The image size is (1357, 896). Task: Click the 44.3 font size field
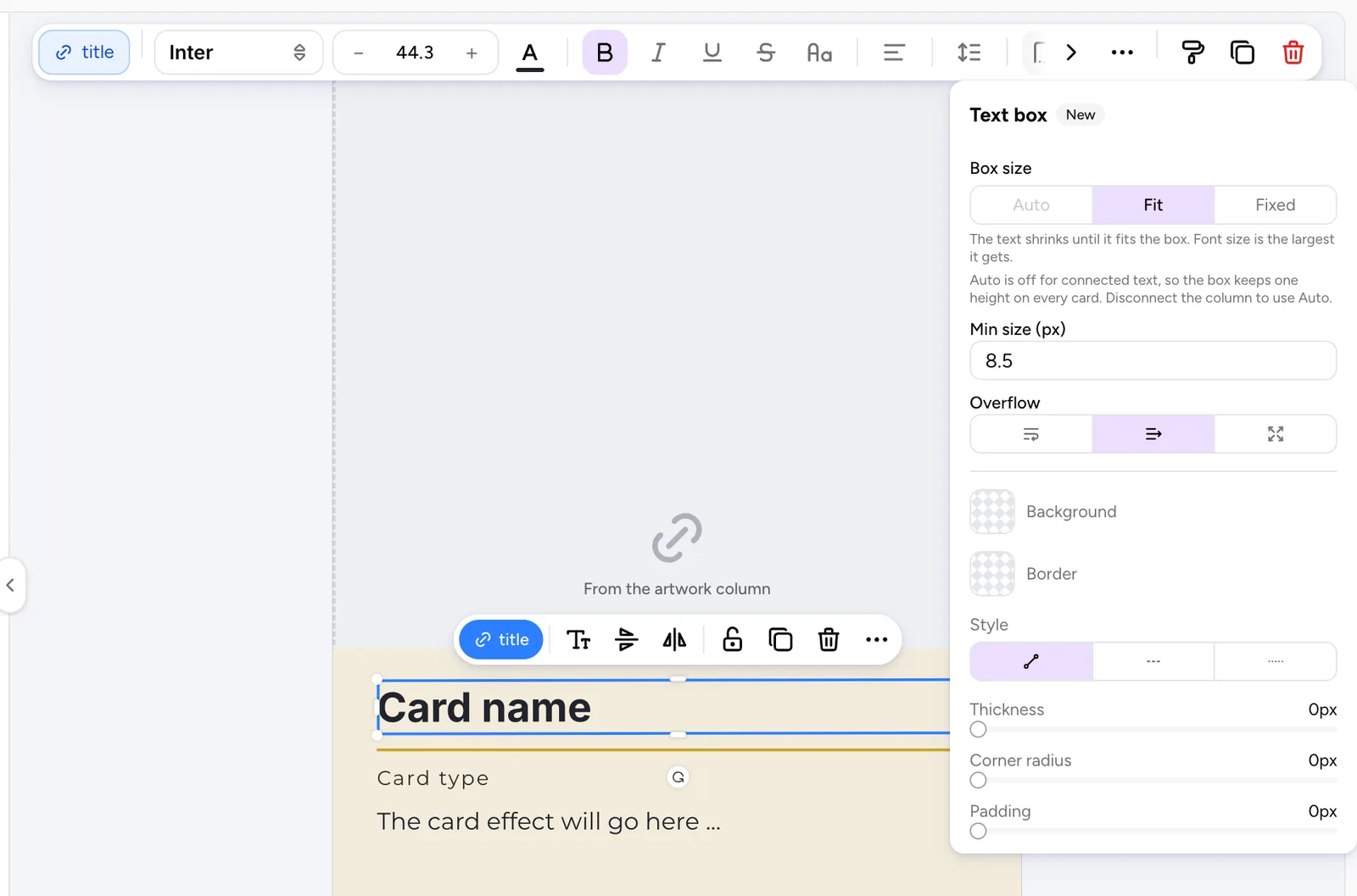tap(415, 53)
